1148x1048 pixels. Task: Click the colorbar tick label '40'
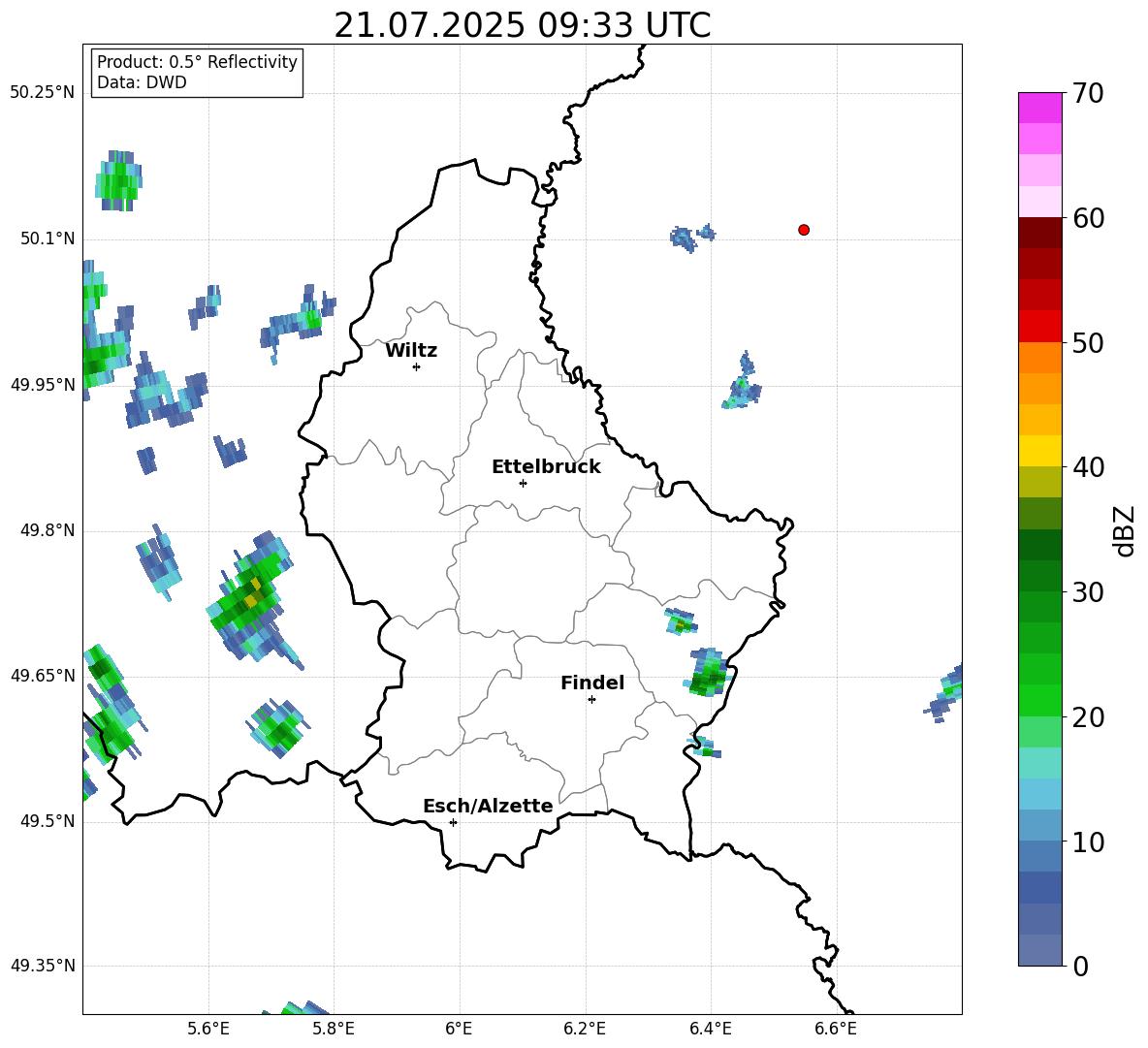point(1088,467)
